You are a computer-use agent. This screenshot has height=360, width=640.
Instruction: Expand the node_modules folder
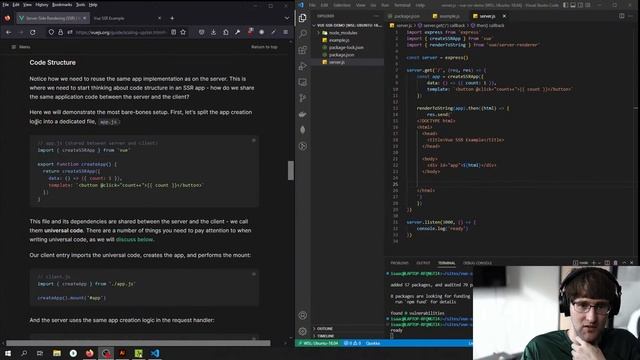pyautogui.click(x=343, y=33)
